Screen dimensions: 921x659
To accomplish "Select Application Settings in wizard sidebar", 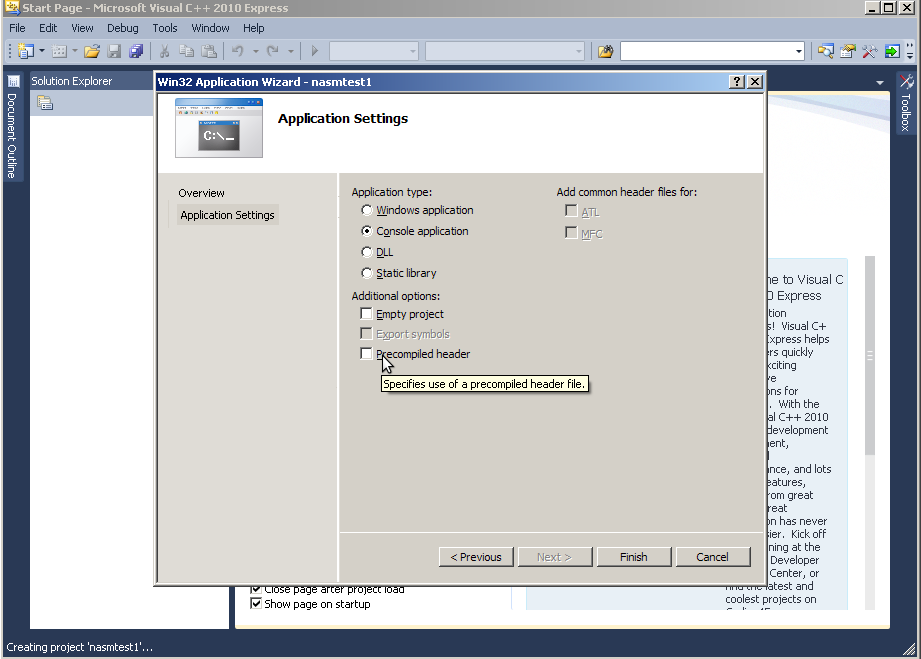I will [227, 215].
